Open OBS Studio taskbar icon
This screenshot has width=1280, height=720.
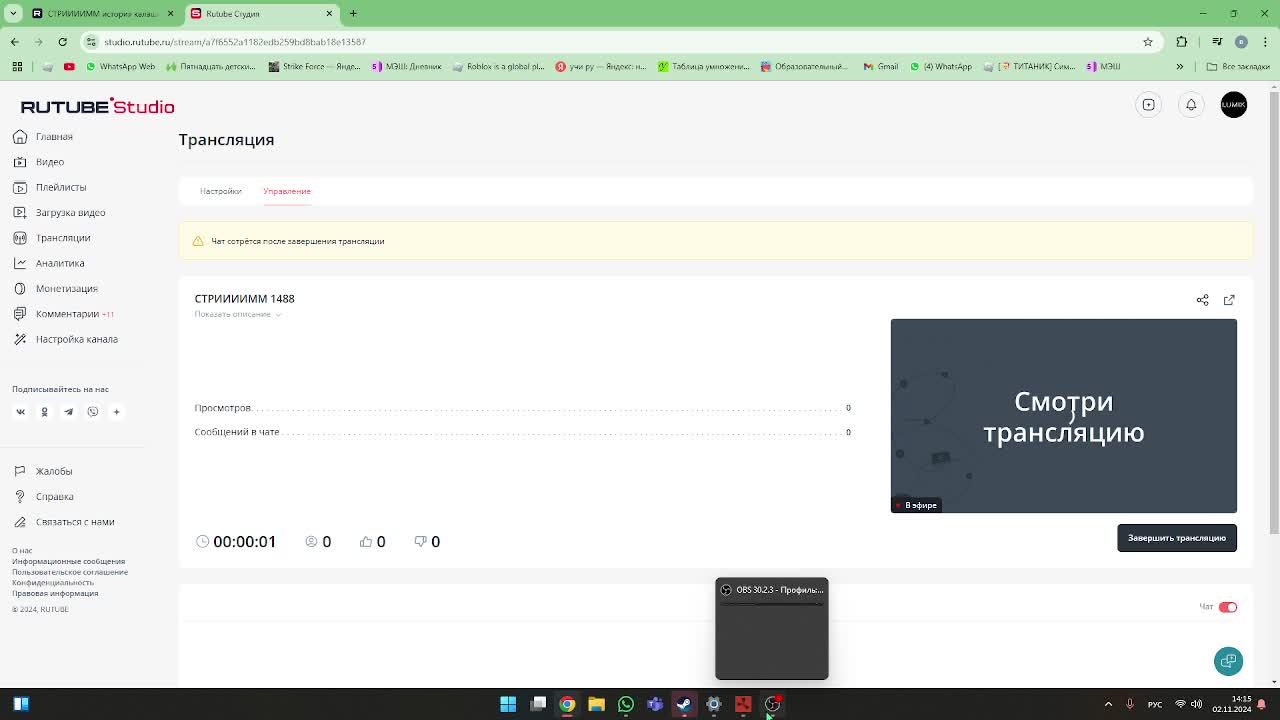(x=772, y=704)
